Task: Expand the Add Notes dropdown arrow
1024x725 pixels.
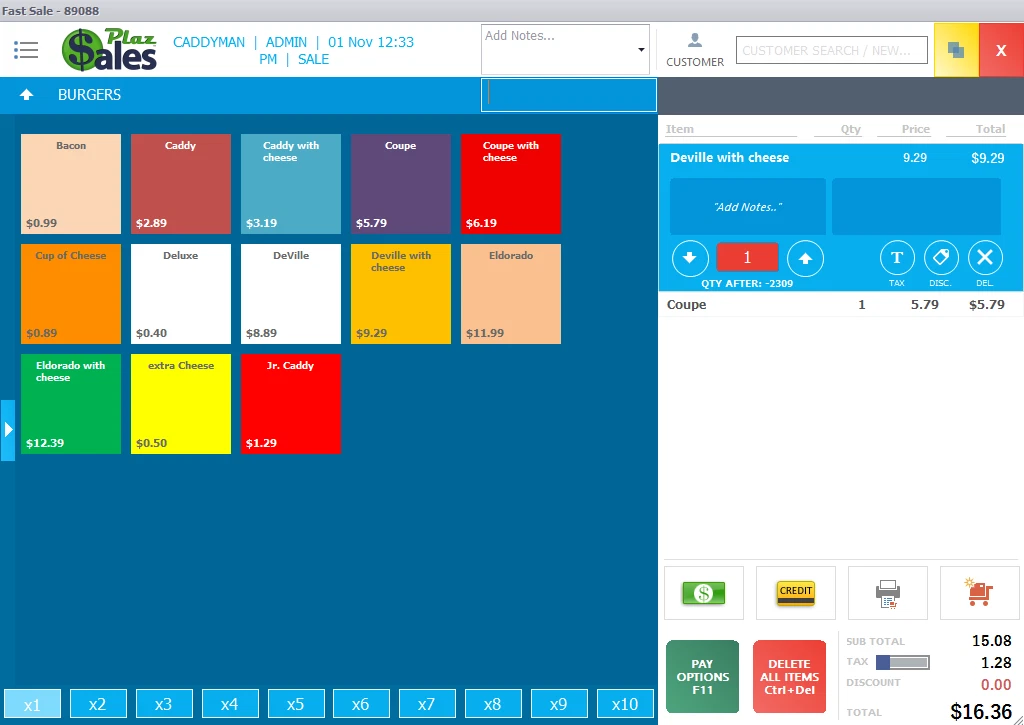Action: 641,50
